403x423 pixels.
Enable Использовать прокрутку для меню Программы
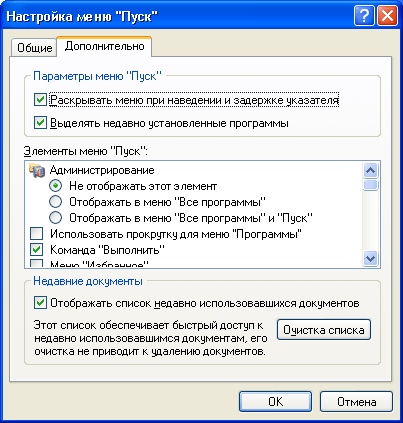click(37, 234)
